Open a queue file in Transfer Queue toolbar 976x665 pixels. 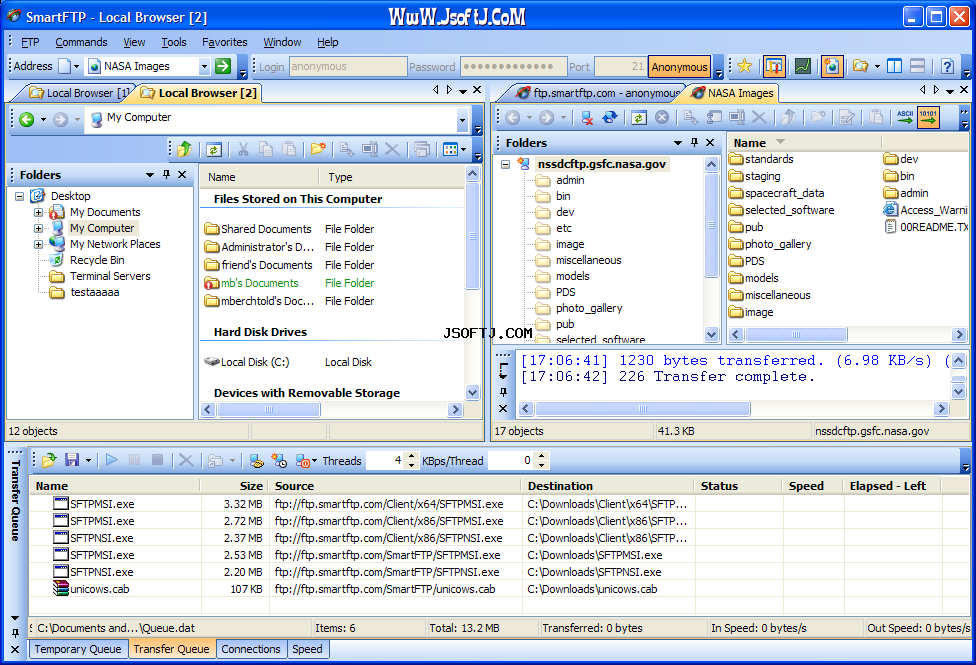(x=49, y=460)
